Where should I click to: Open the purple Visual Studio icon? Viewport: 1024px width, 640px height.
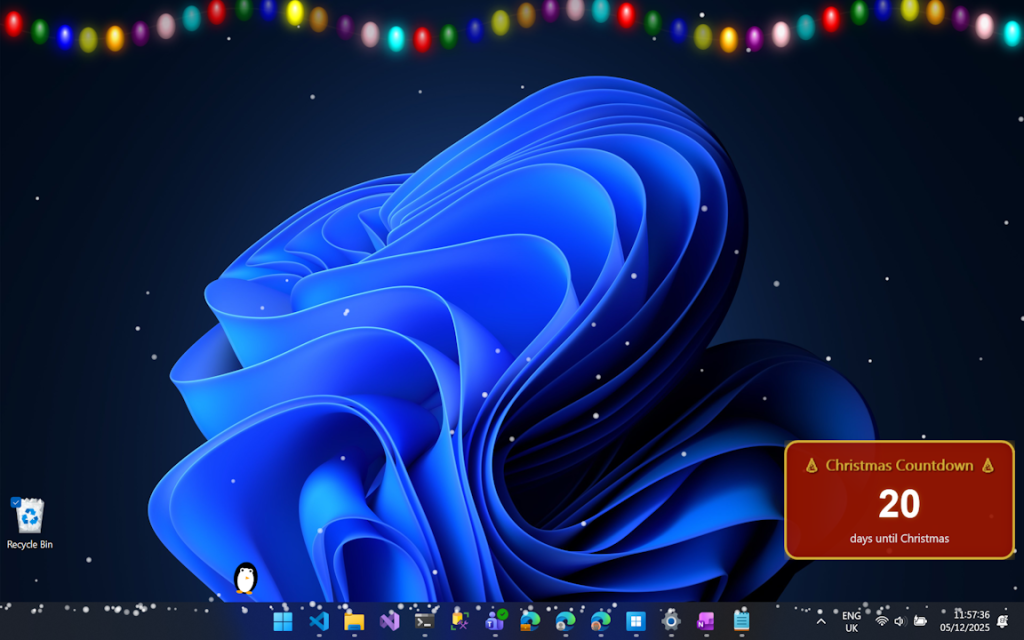(x=389, y=621)
